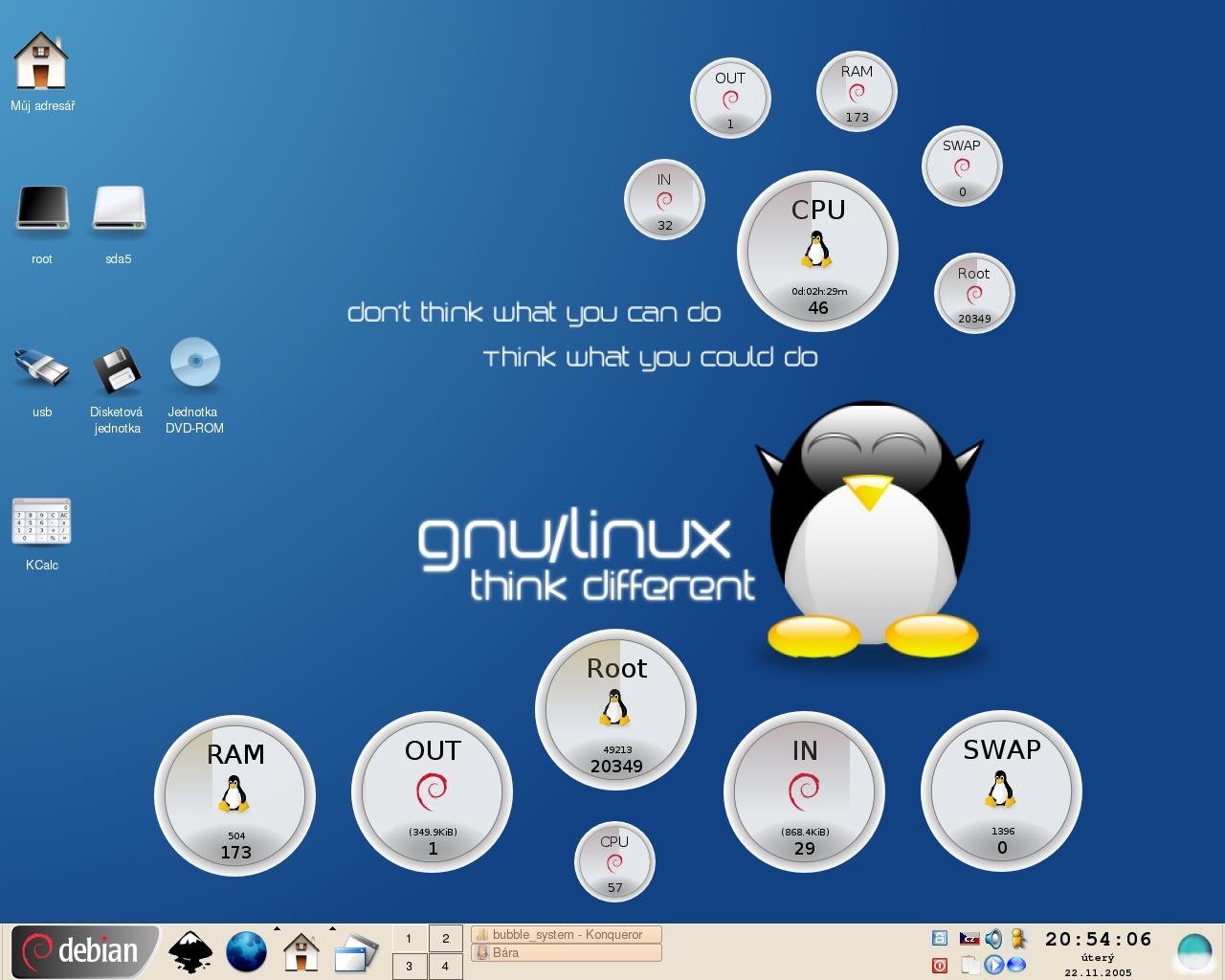Activate bubble_system - Konqueror taskbar entry
Viewport: 1225px width, 980px height.
(566, 935)
